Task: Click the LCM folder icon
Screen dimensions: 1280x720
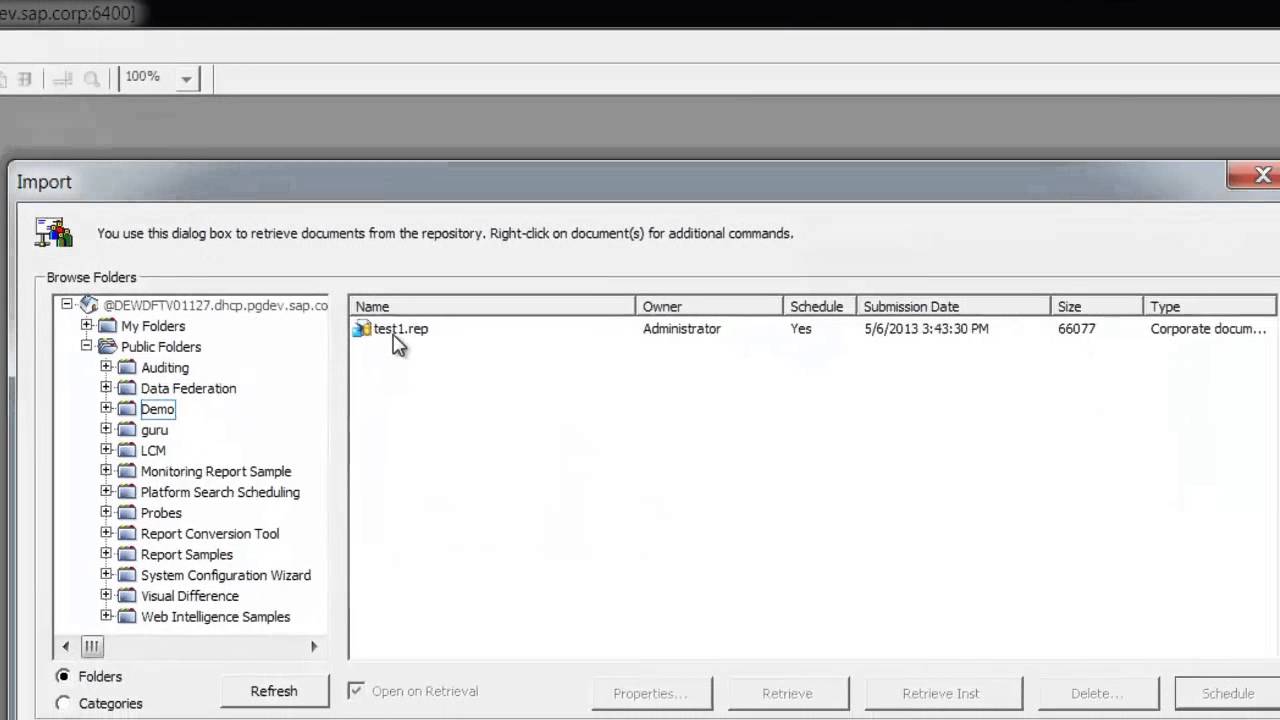Action: click(x=127, y=451)
